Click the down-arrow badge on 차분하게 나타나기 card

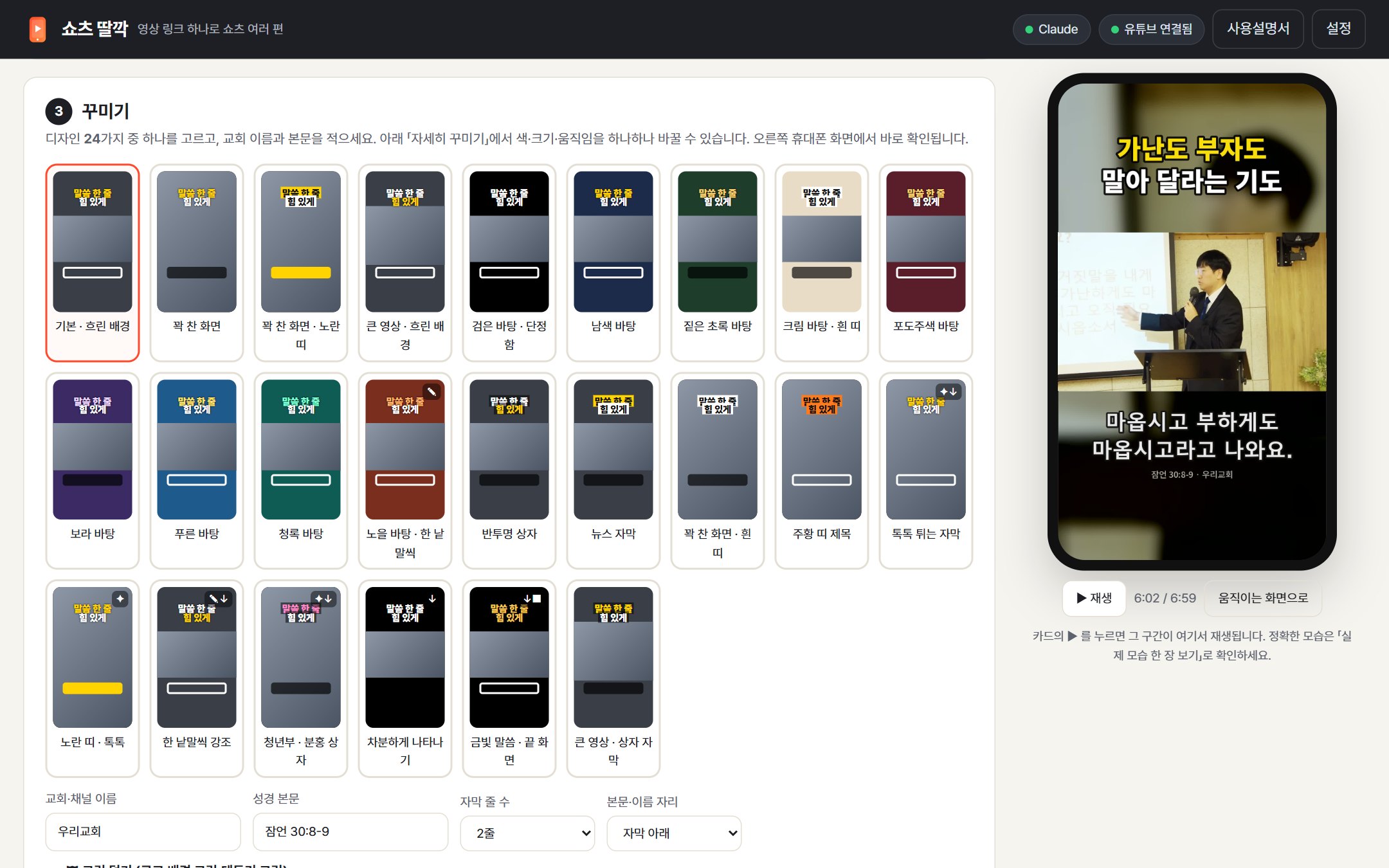click(432, 599)
